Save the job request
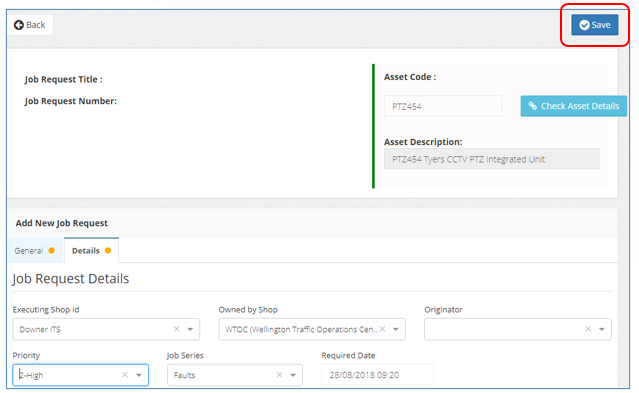This screenshot has height=393, width=639. pyautogui.click(x=595, y=25)
